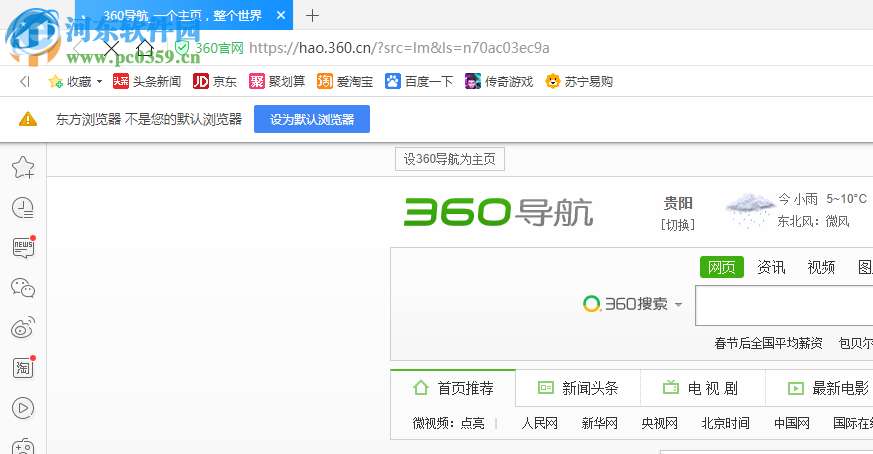This screenshot has height=454, width=873.
Task: Open the news sidebar icon
Action: (x=23, y=248)
